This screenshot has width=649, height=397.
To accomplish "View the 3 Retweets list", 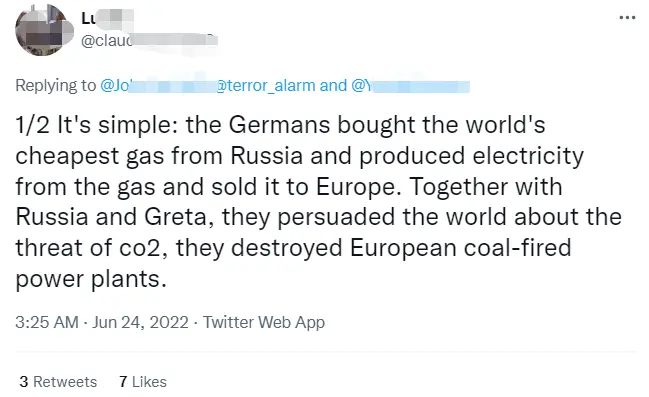I will [58, 382].
